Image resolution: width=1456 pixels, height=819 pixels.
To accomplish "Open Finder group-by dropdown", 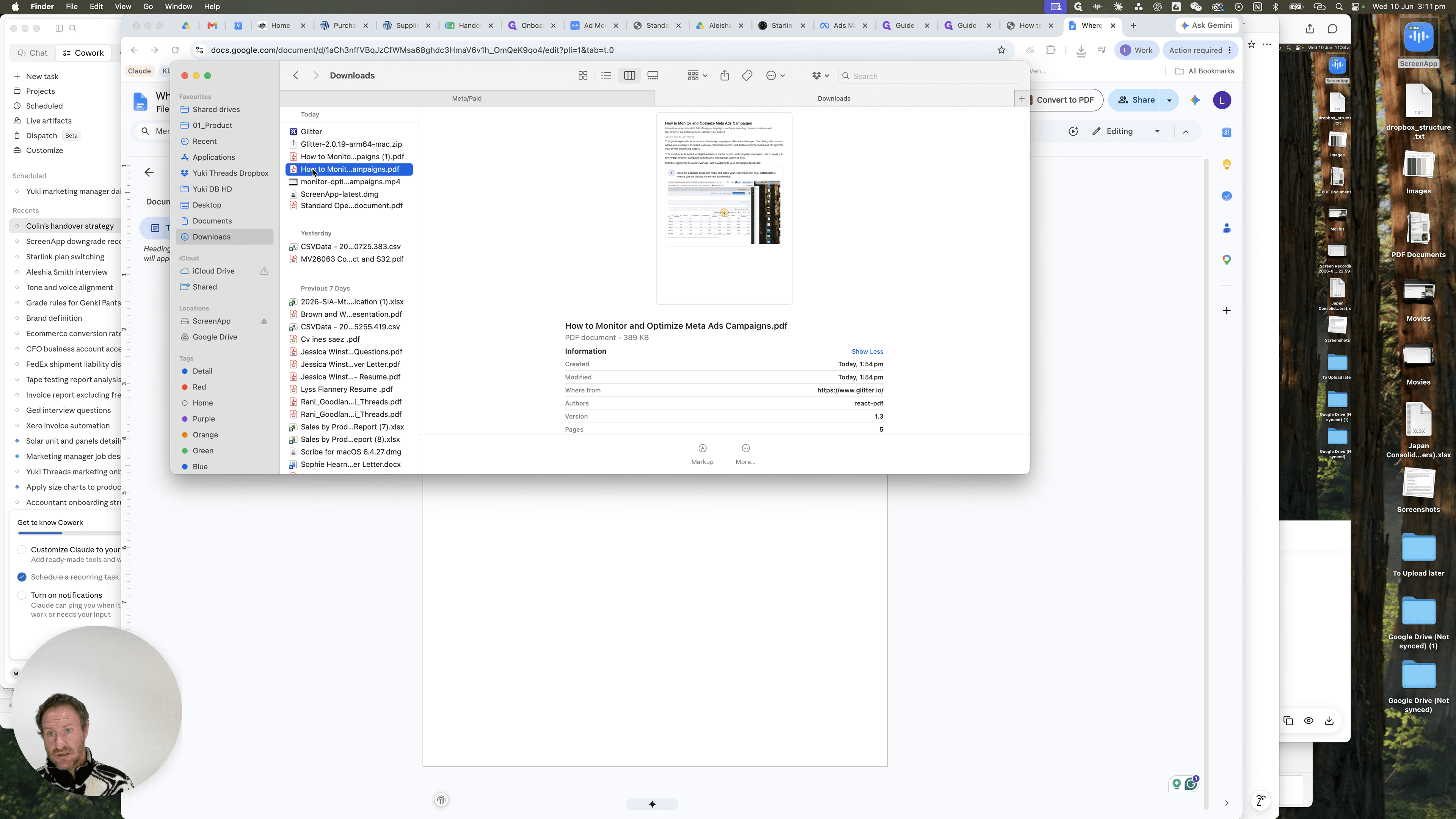I will pos(698,76).
